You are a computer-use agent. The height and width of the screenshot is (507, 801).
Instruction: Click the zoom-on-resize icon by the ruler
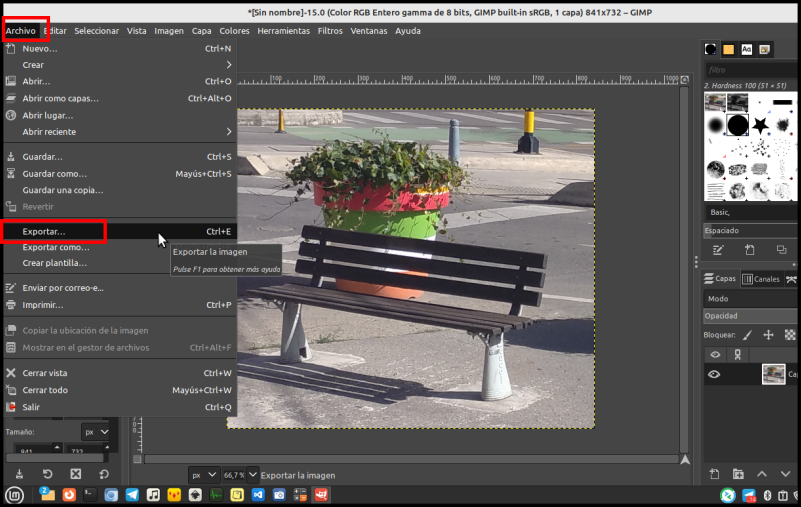(x=685, y=80)
